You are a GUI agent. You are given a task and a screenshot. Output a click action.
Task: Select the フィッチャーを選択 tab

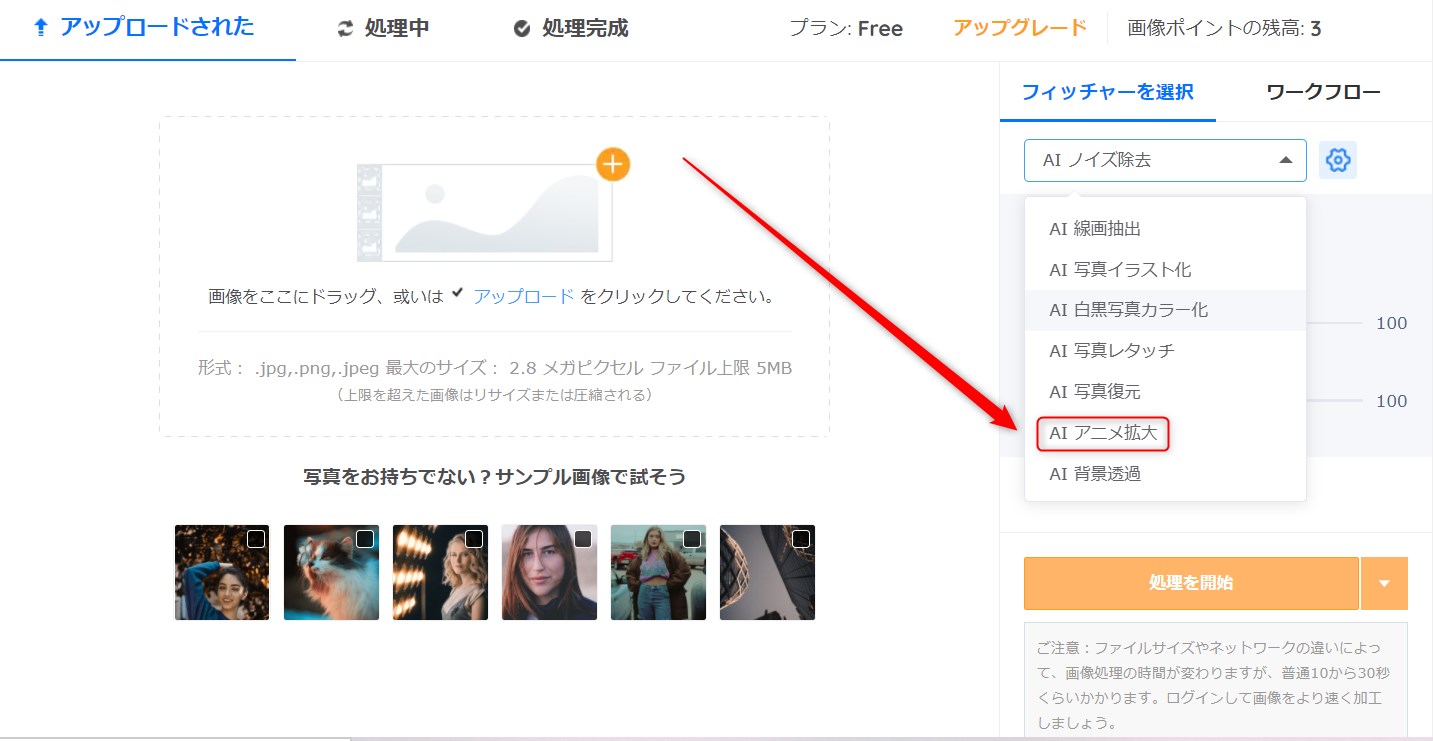1107,92
